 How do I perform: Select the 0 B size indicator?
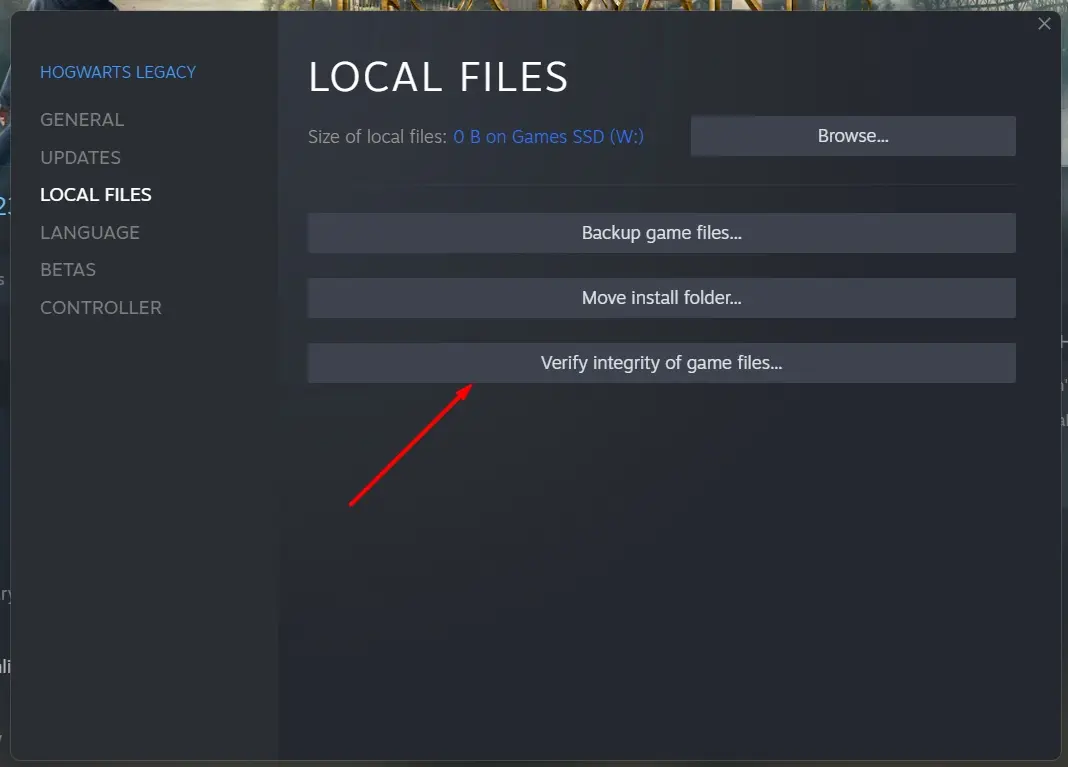466,136
